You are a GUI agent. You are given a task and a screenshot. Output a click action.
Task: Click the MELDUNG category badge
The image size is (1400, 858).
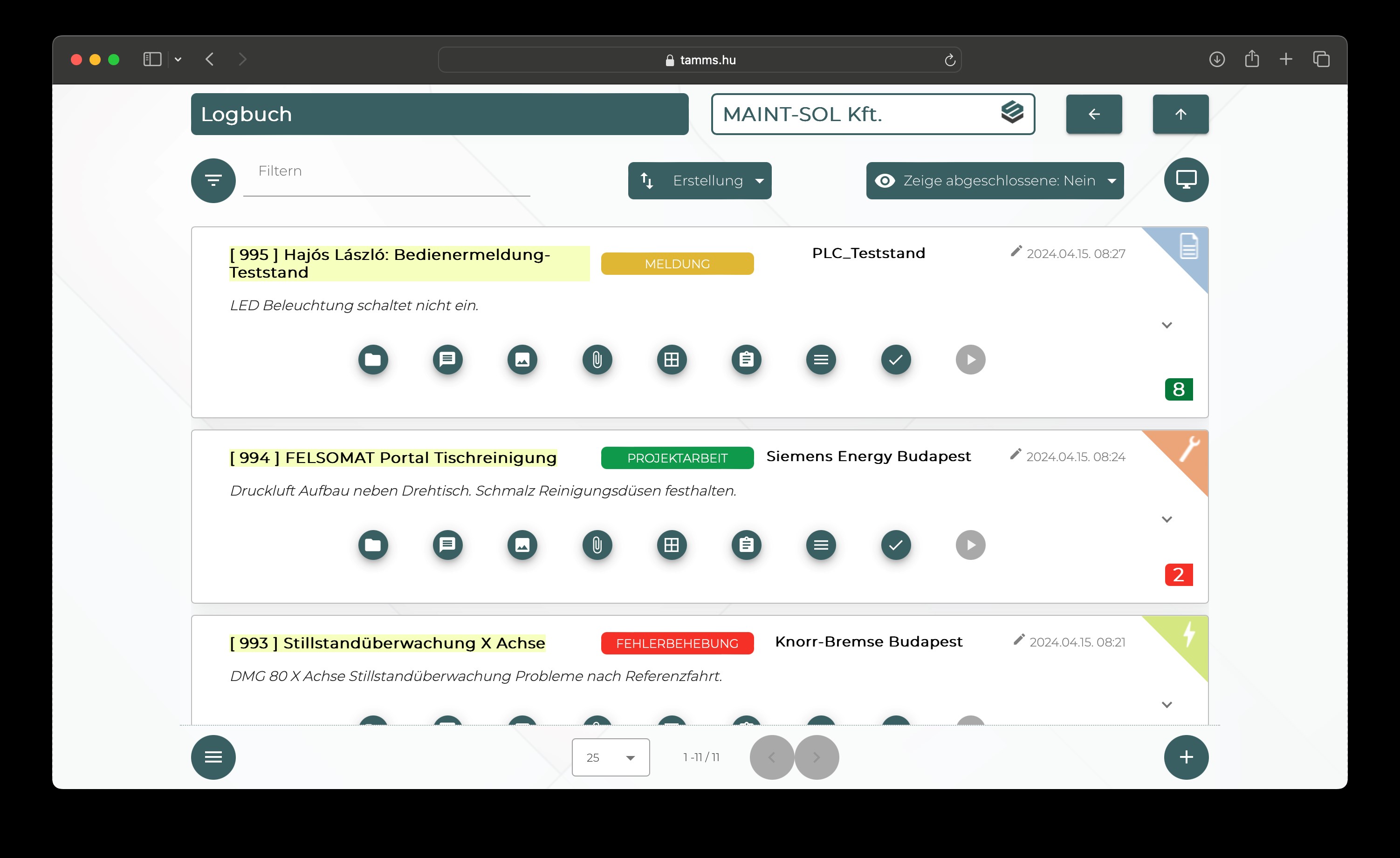tap(677, 264)
